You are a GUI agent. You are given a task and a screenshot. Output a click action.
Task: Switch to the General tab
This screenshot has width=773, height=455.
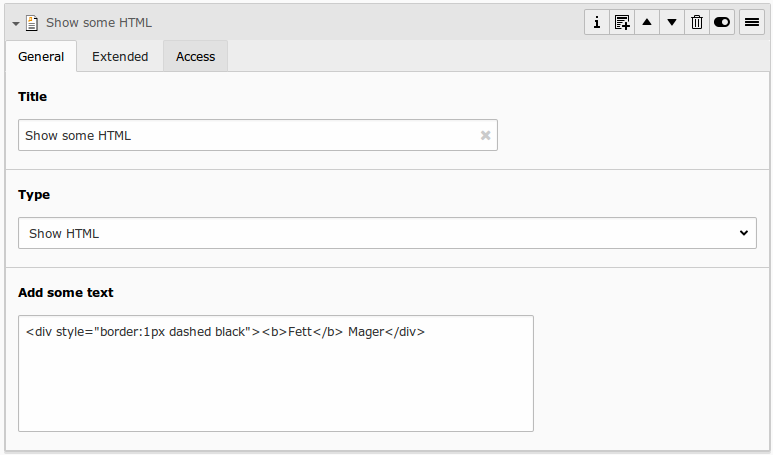coord(41,57)
